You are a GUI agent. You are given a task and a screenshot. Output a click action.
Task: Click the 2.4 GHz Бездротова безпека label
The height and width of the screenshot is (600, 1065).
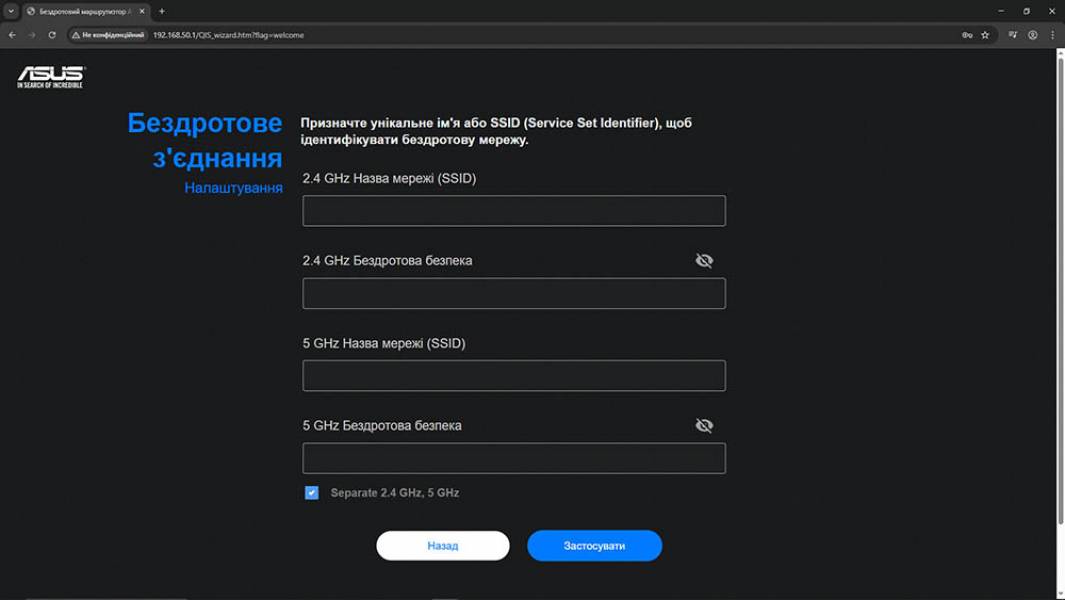tap(387, 260)
